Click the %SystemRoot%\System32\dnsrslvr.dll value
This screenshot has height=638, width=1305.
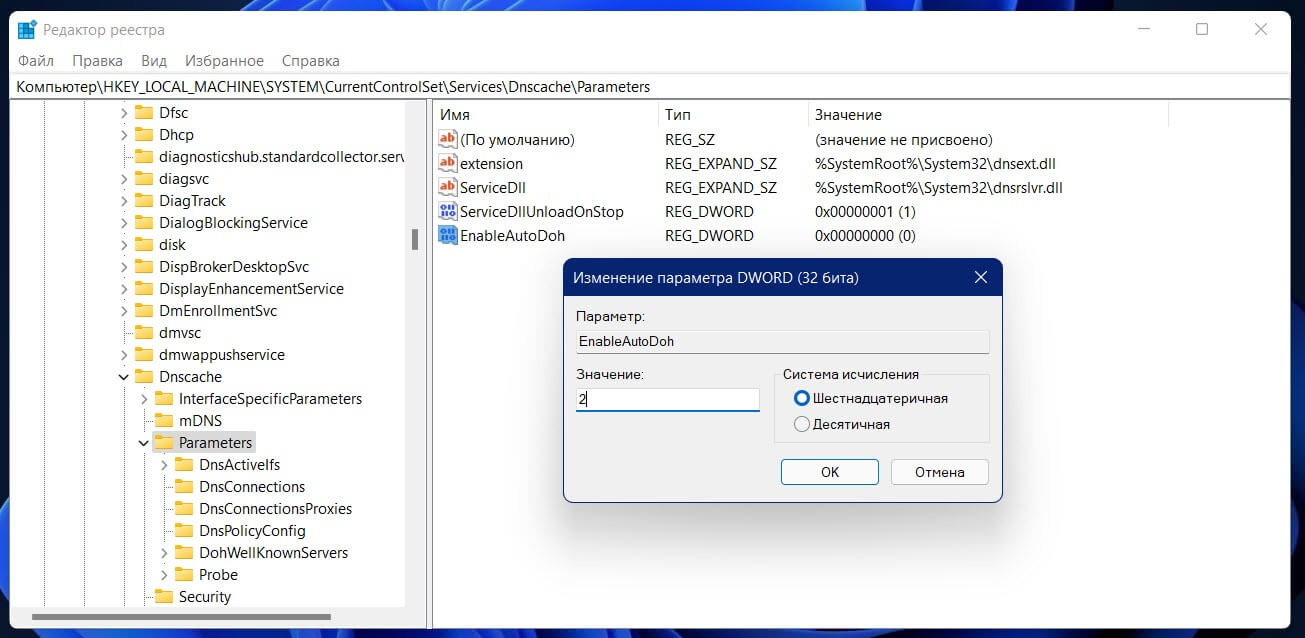(x=938, y=187)
